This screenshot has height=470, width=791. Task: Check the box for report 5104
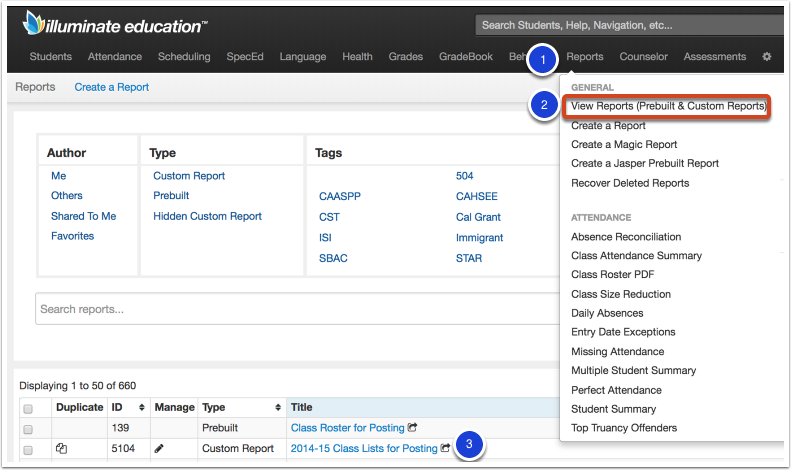28,449
